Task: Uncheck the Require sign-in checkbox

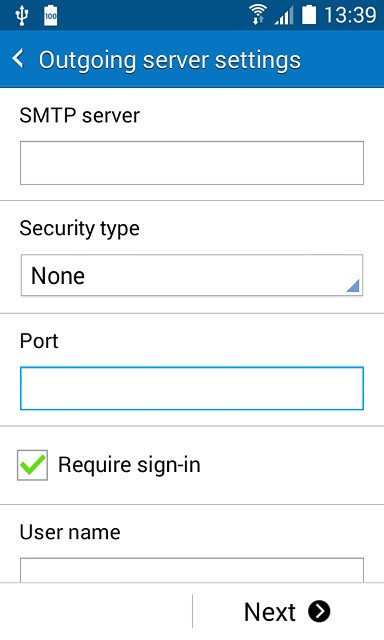Action: click(32, 465)
